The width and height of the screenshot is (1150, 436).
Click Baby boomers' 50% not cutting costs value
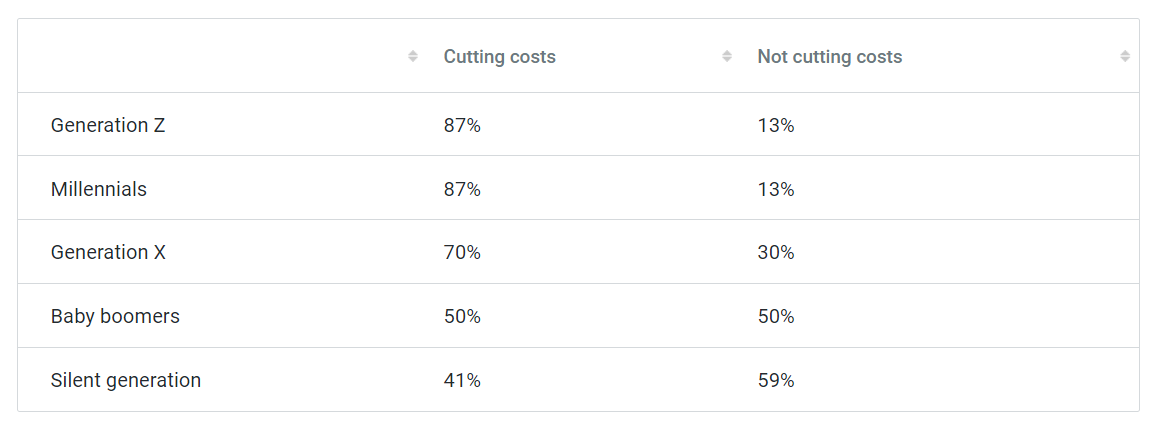coord(775,316)
